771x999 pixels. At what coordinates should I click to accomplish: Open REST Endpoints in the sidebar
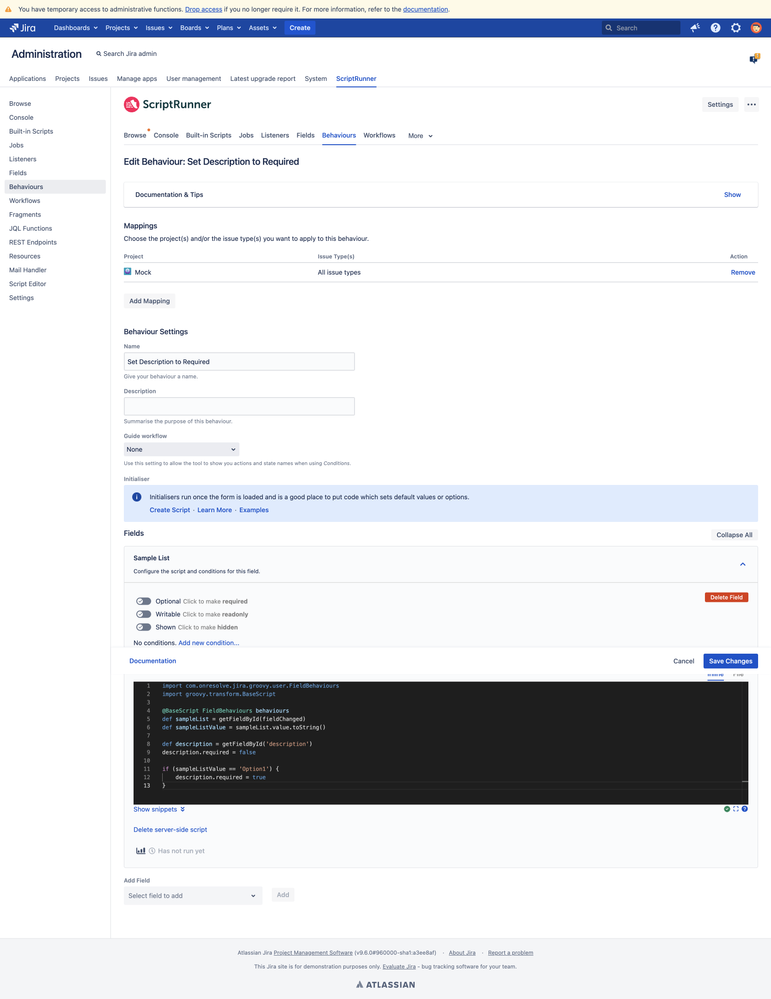pyautogui.click(x=32, y=242)
